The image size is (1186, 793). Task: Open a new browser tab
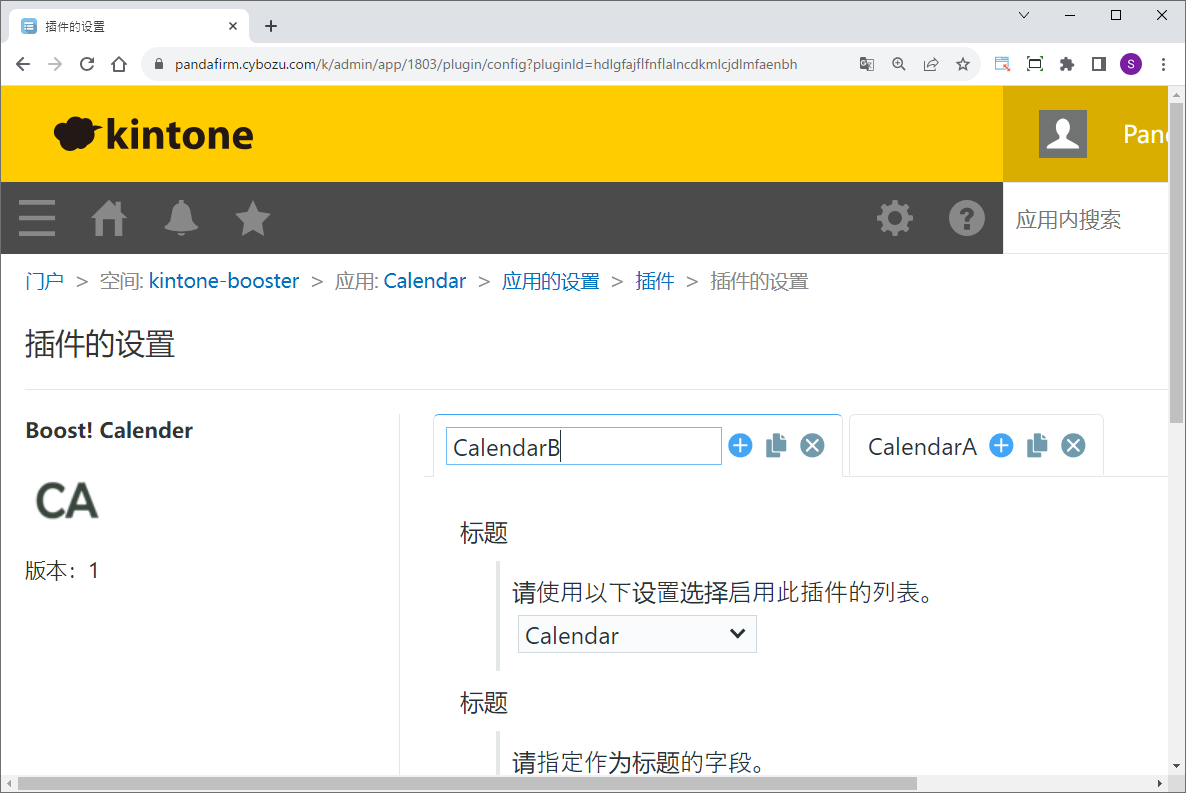pyautogui.click(x=271, y=26)
